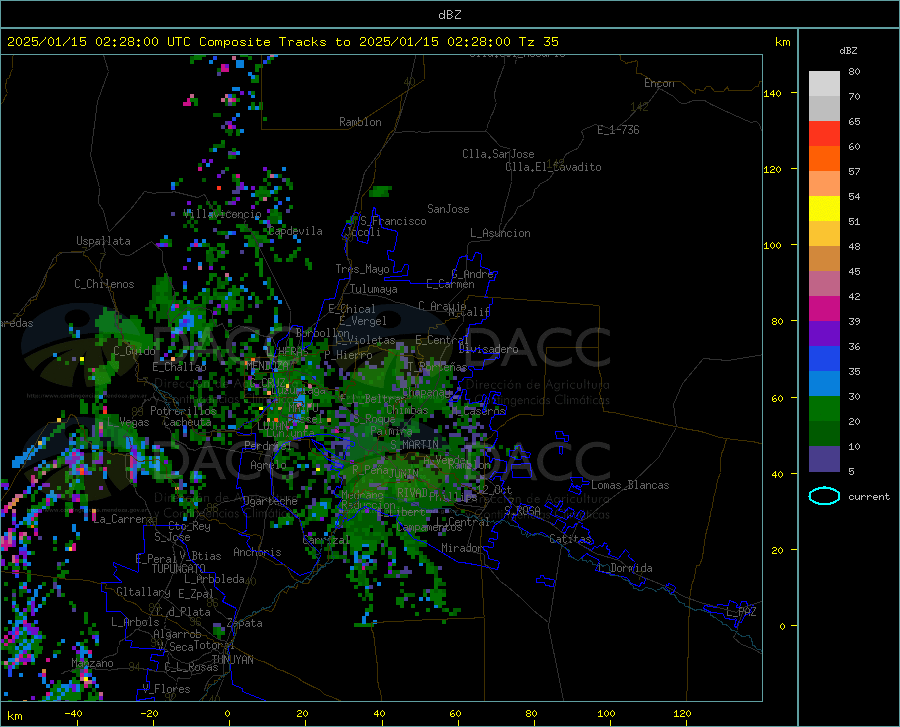Click the Villavicencio label on map
This screenshot has height=727, width=900.
point(223,214)
